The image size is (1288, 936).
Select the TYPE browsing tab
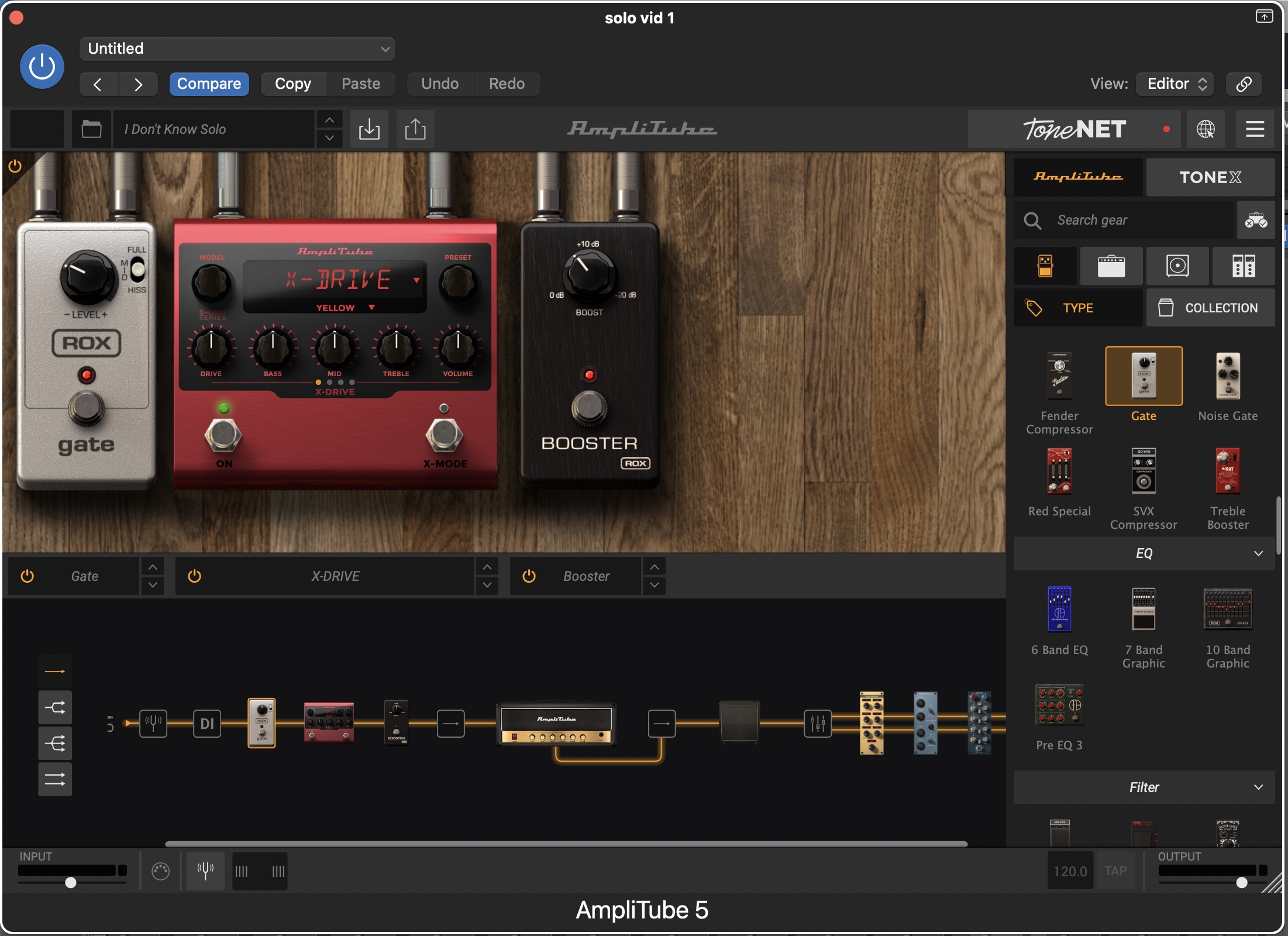tap(1078, 308)
